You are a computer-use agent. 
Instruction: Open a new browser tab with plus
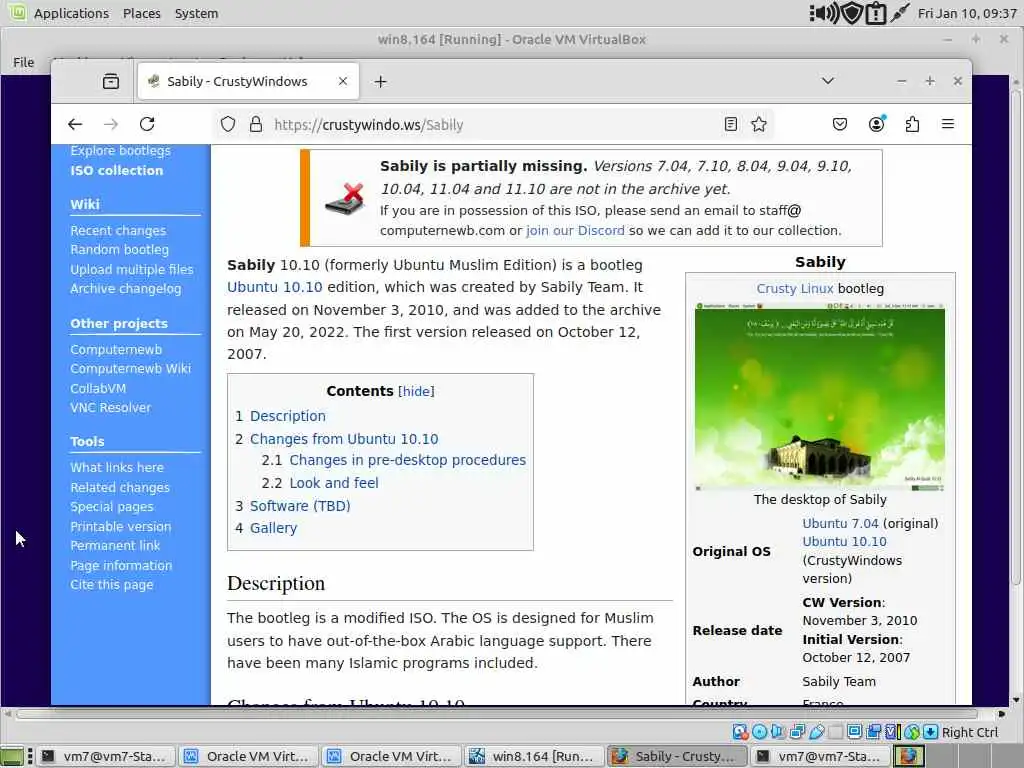point(381,82)
